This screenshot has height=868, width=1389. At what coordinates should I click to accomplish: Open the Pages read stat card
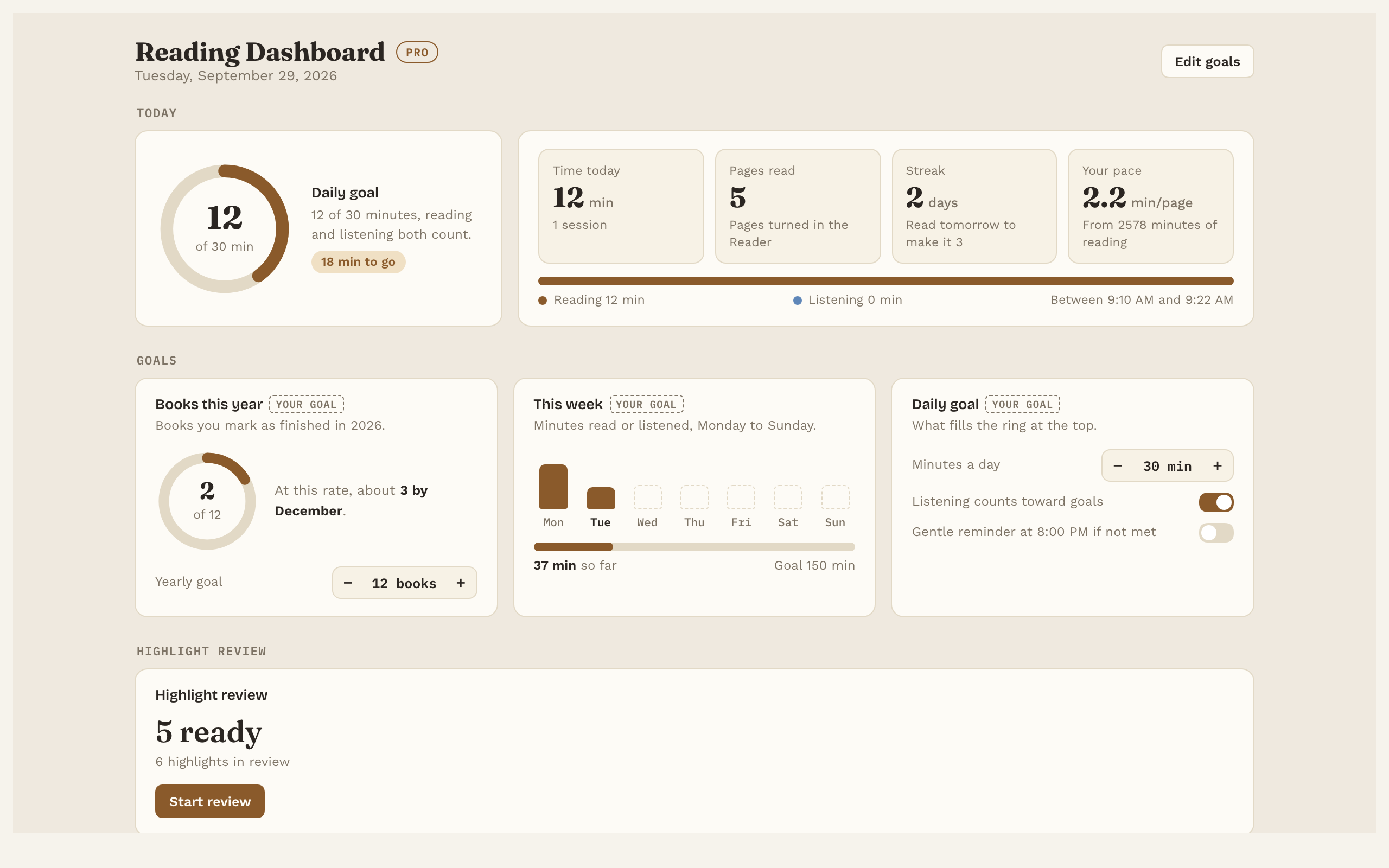pos(798,206)
